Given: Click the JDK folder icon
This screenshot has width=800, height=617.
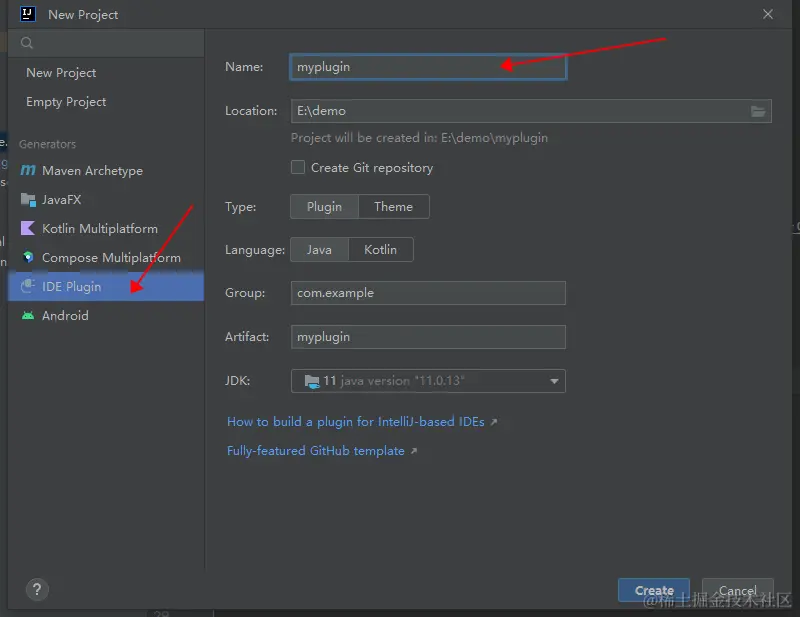Looking at the screenshot, I should click(312, 381).
